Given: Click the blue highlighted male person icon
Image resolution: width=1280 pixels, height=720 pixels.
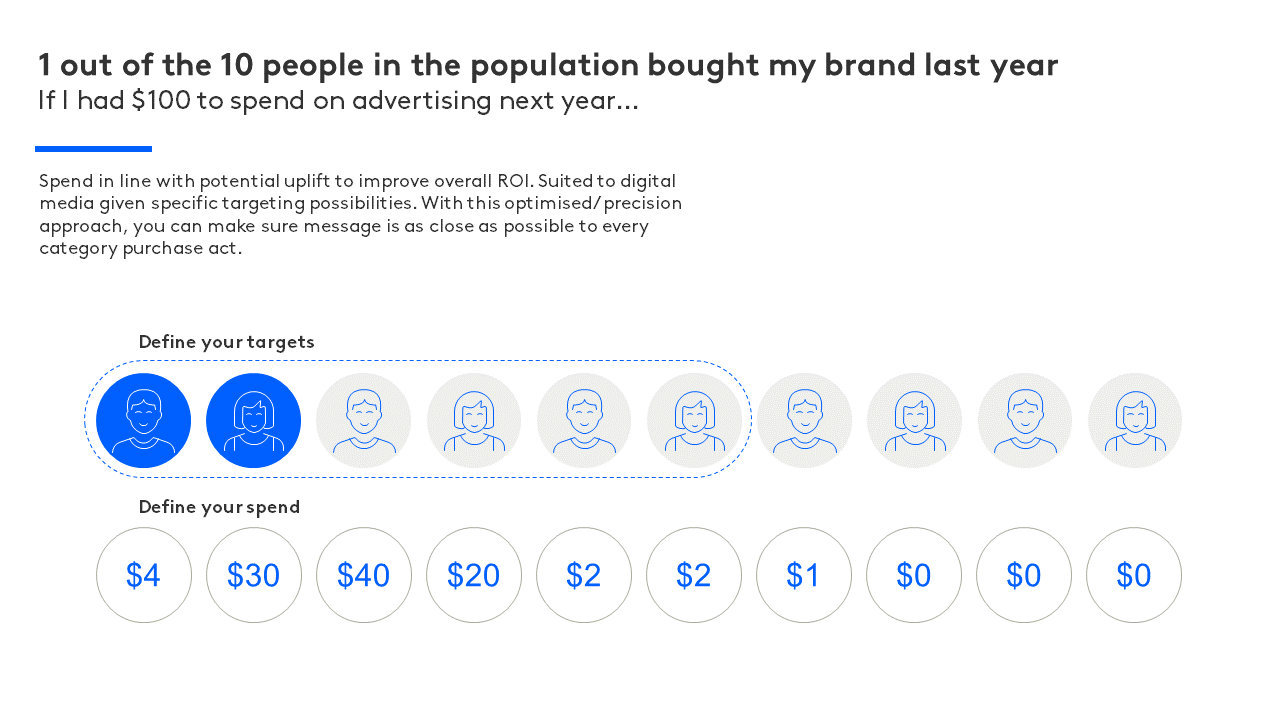Looking at the screenshot, I should pos(143,420).
